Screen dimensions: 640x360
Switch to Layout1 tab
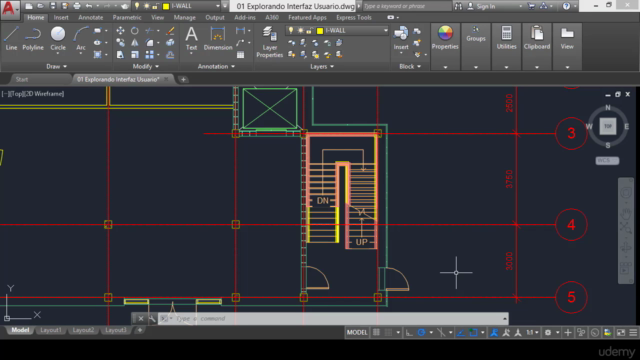[x=51, y=330]
